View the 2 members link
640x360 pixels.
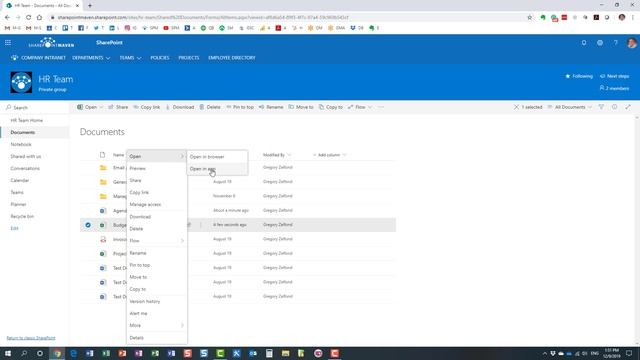614,88
